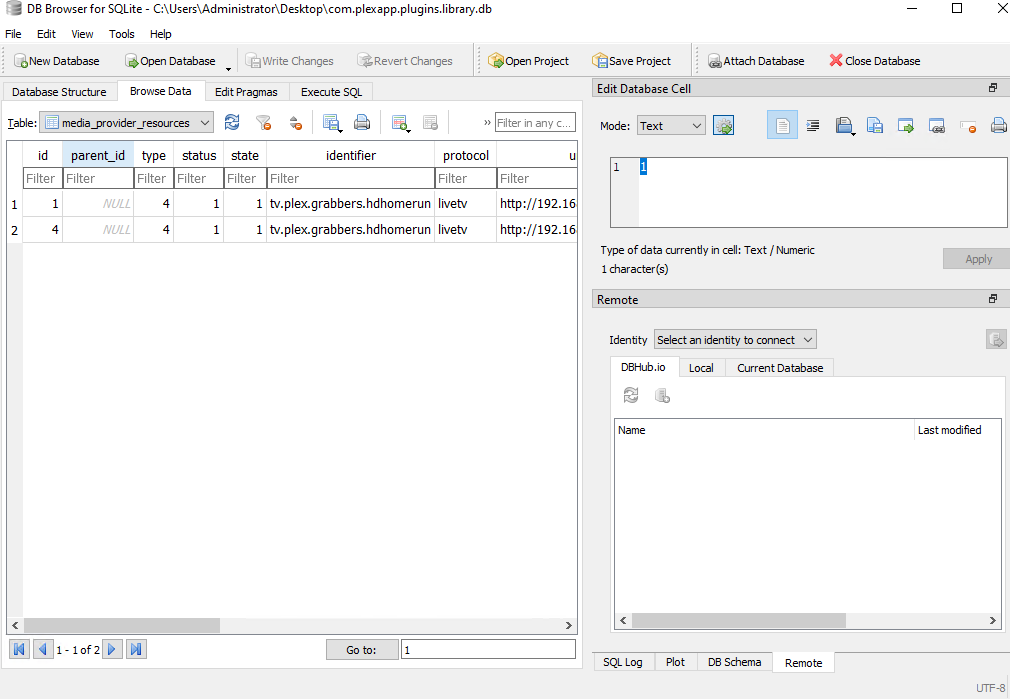1010x699 pixels.
Task: Toggle word wrap in the cell editor
Action: coord(782,125)
